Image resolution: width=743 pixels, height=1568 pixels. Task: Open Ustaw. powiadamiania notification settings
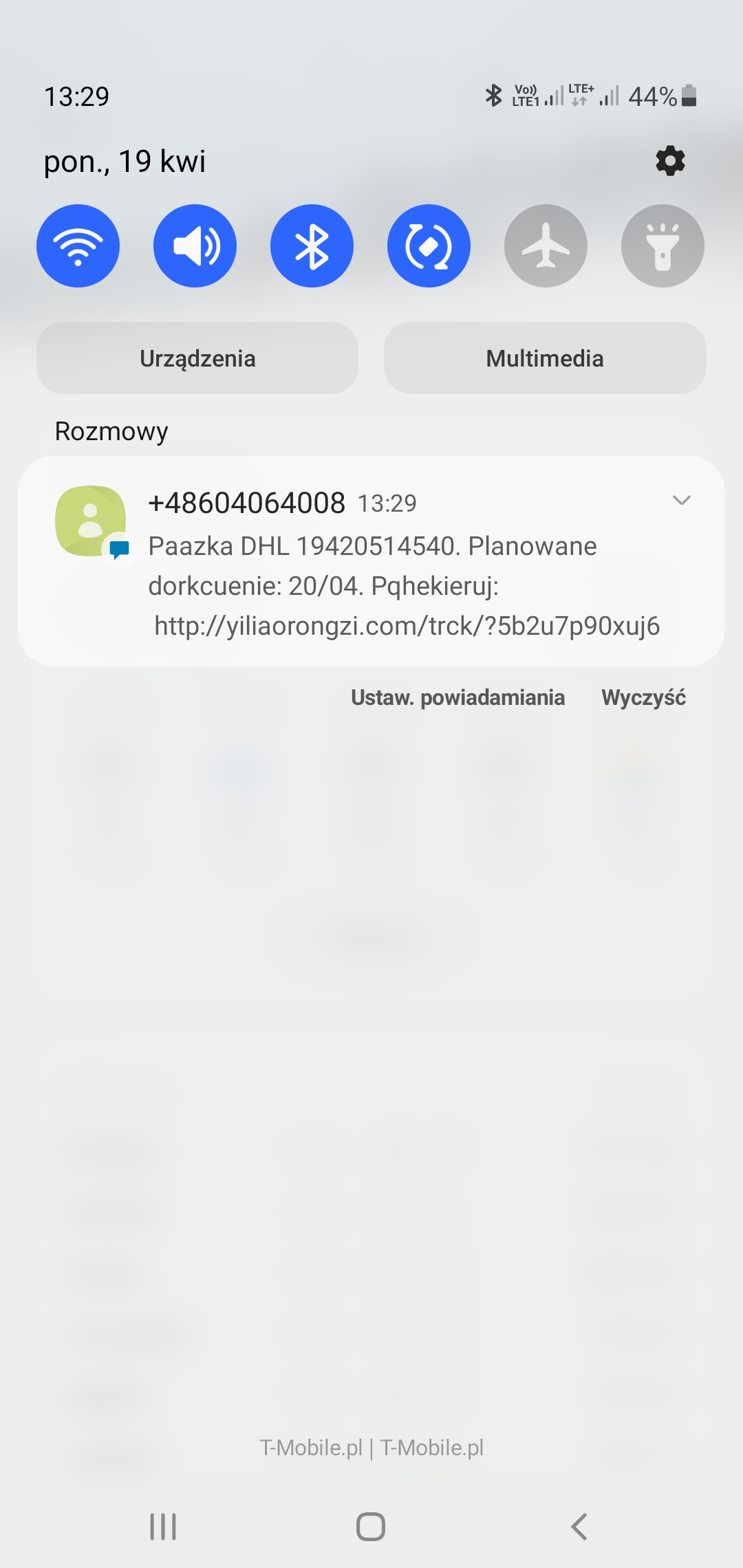tap(457, 697)
